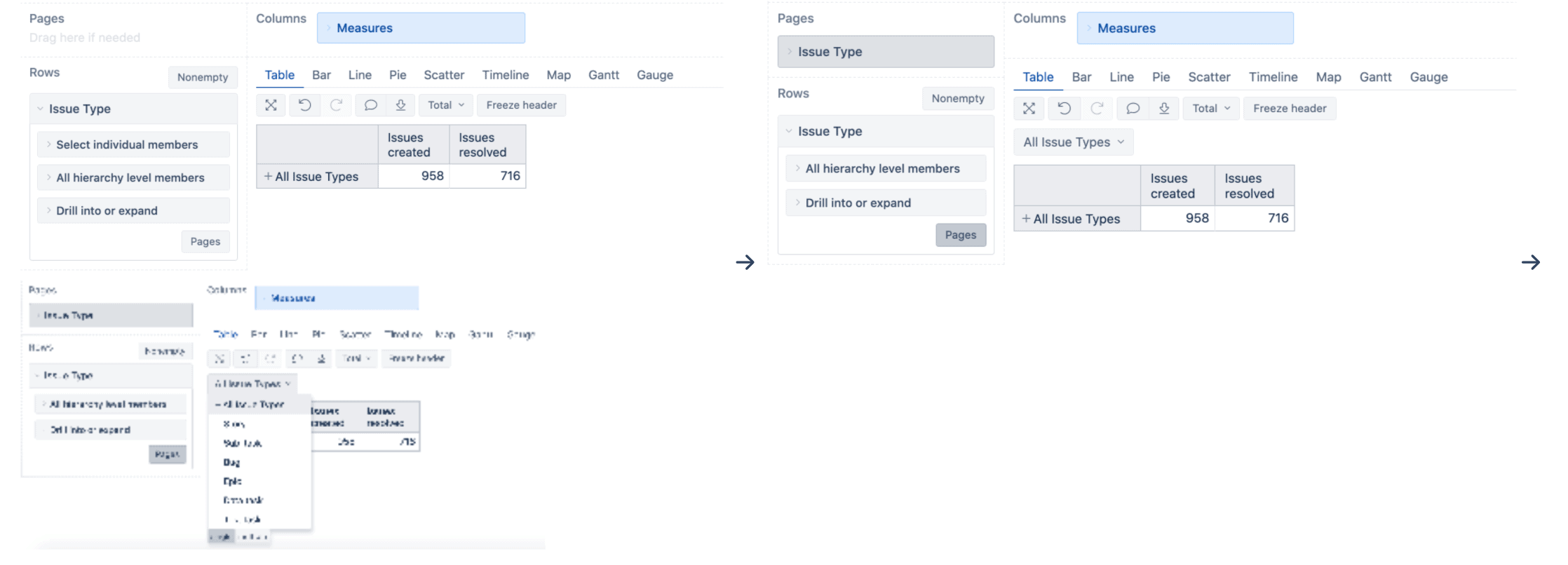Image resolution: width=1568 pixels, height=565 pixels.
Task: Switch to Map tab in report with All Issue Types selector
Action: click(x=1328, y=77)
